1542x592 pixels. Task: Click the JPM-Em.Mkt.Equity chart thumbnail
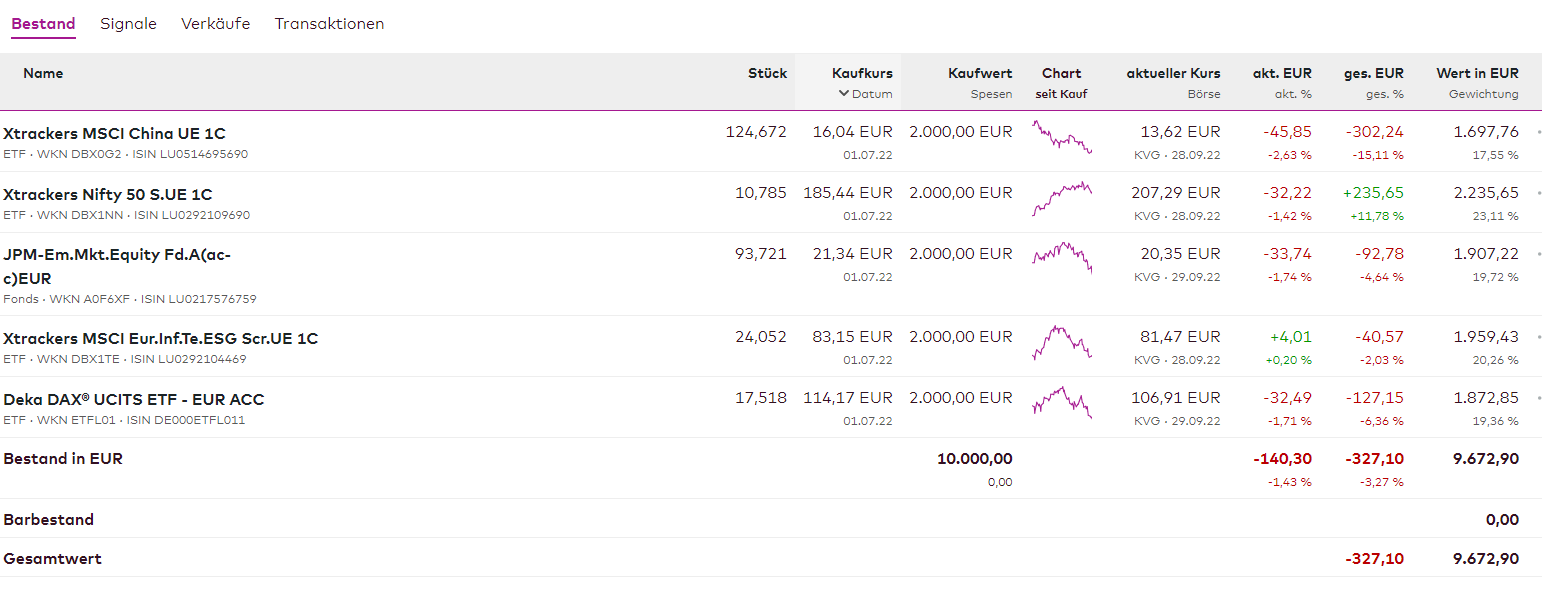1061,257
